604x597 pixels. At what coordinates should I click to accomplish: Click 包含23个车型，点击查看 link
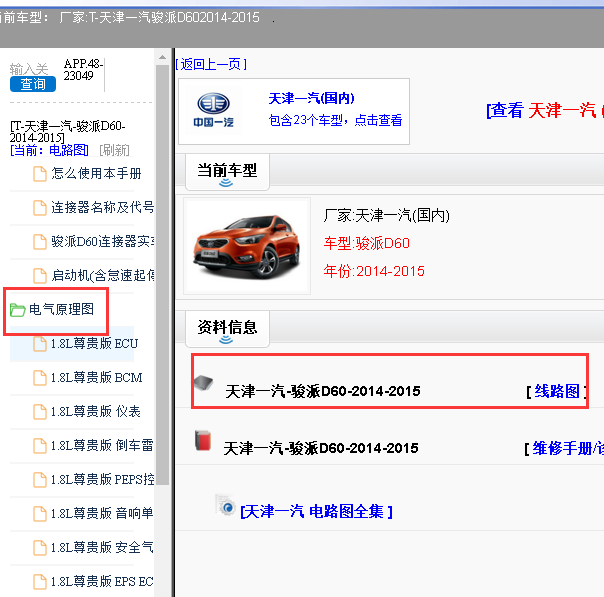[335, 120]
